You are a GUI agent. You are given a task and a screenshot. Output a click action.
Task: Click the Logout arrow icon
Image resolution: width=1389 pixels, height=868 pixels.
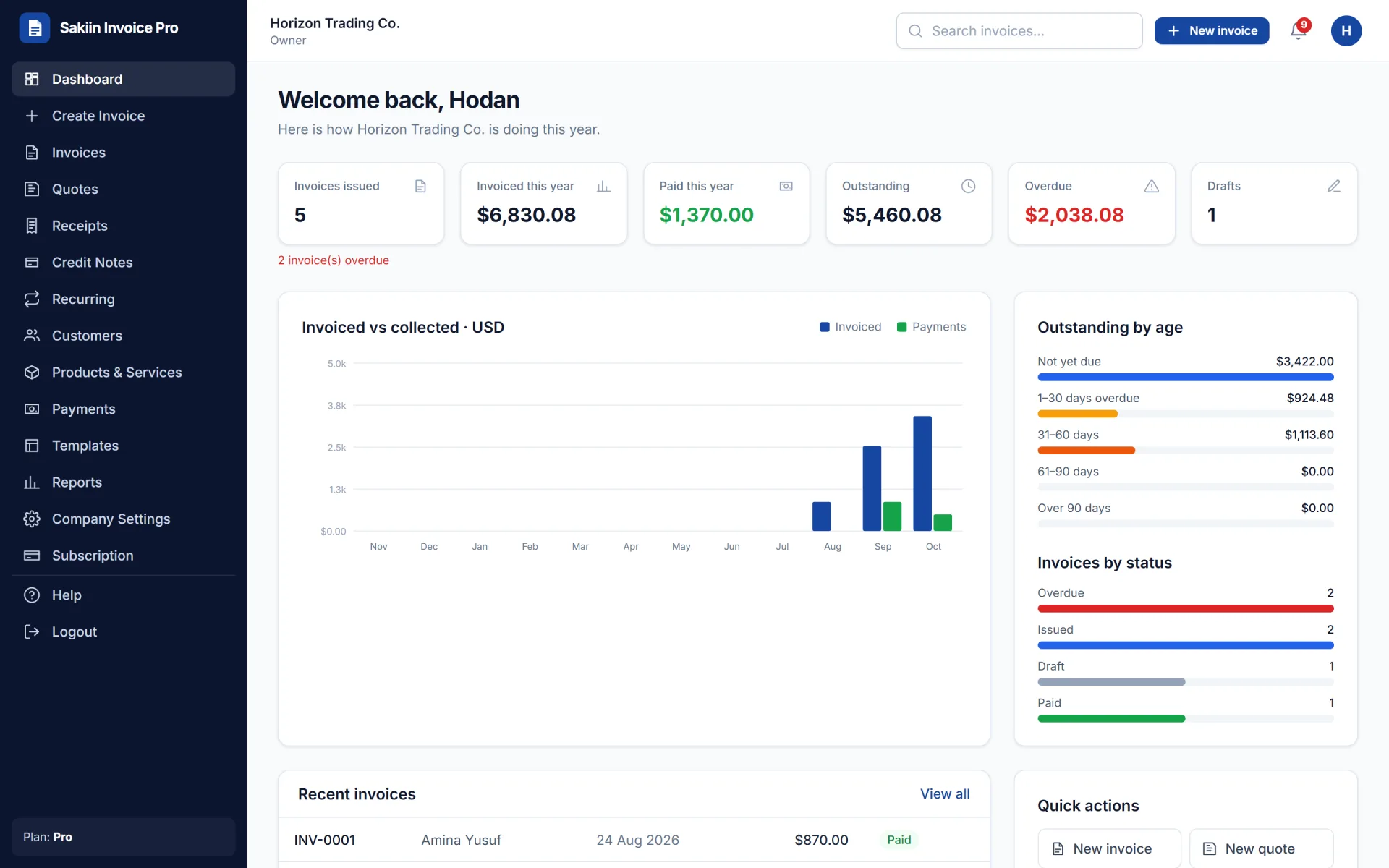(32, 631)
